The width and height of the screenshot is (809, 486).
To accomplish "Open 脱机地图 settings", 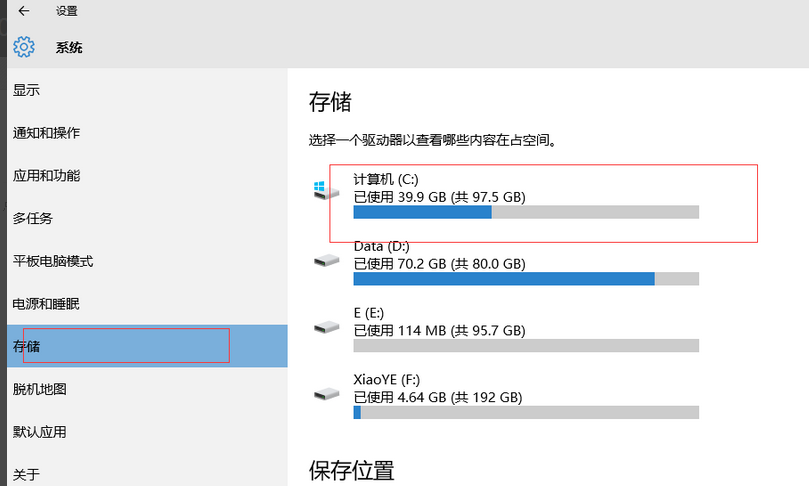I will pyautogui.click(x=40, y=389).
